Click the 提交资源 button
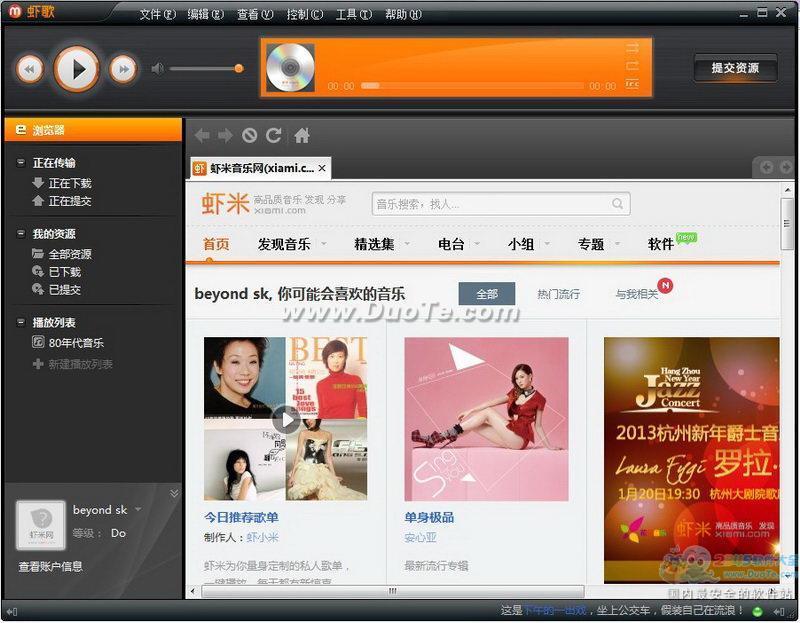Screen dimensions: 800x623 point(735,68)
